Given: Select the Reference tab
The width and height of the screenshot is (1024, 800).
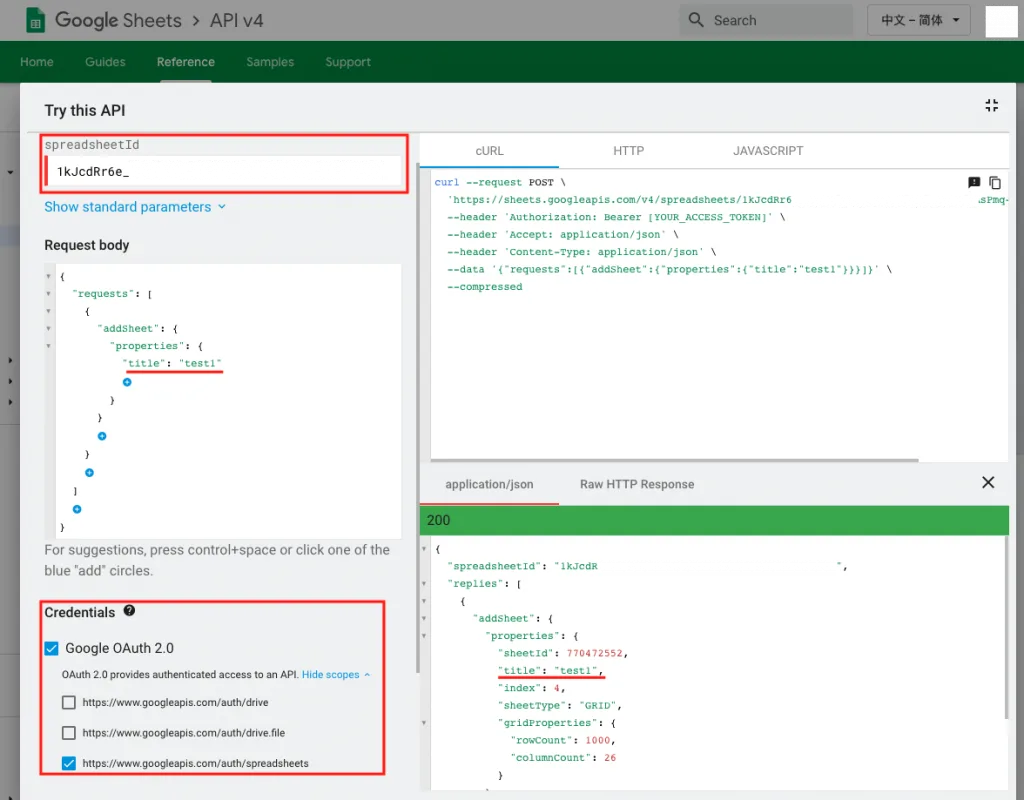Looking at the screenshot, I should (x=185, y=62).
